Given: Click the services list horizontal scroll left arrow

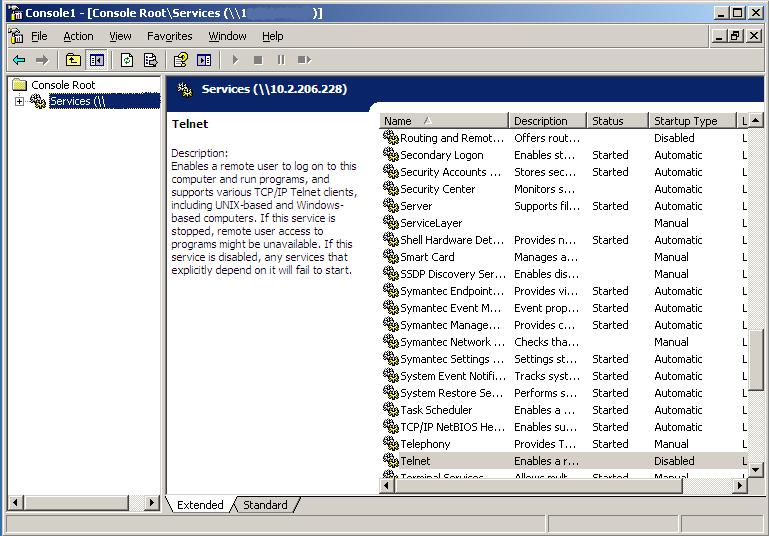Looking at the screenshot, I should (386, 485).
